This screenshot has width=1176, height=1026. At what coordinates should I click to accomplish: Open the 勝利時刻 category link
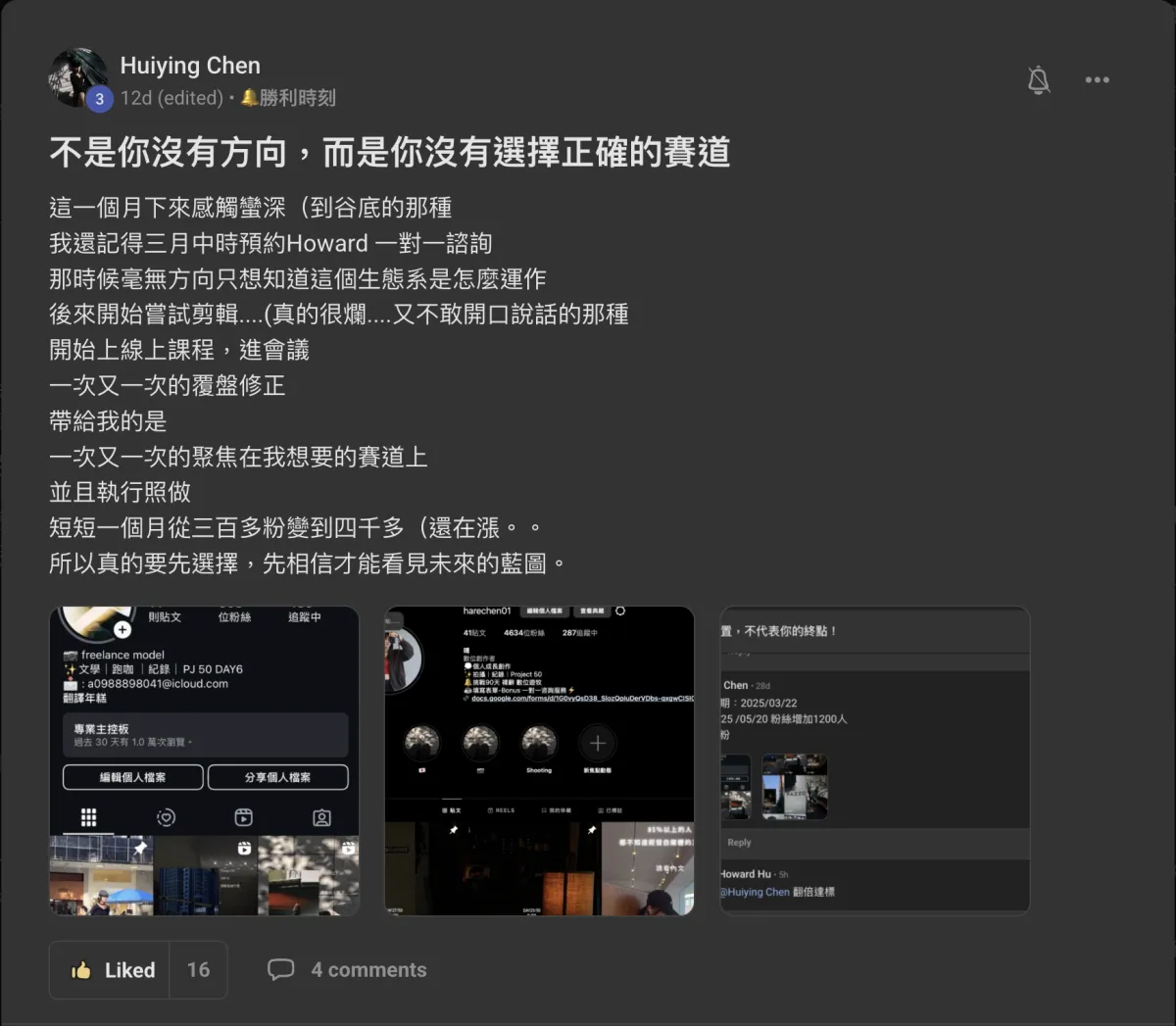(288, 98)
